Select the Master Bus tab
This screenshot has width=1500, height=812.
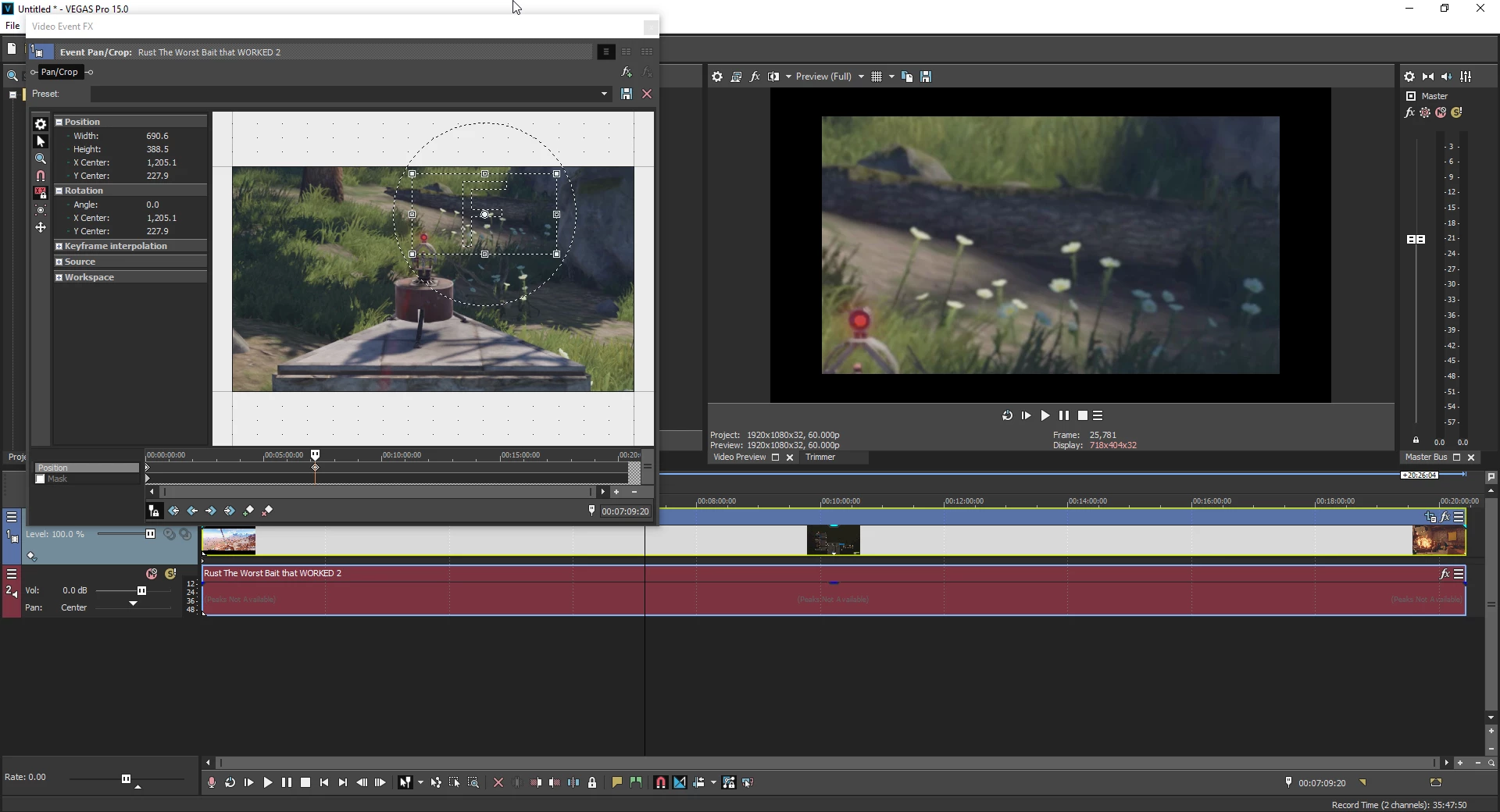[x=1426, y=458]
